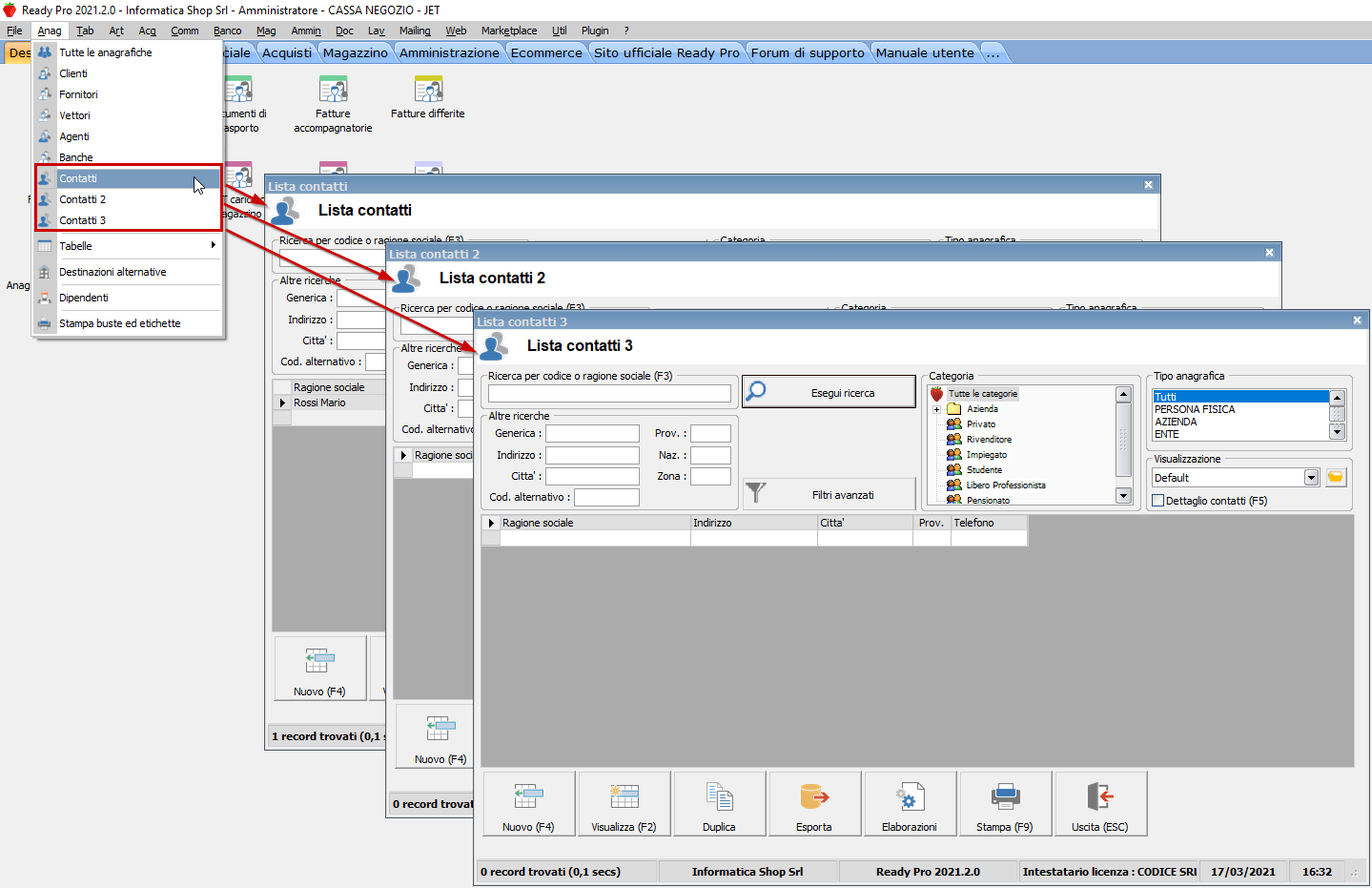Expand the Azienda category node
The height and width of the screenshot is (888, 1372).
[x=936, y=409]
